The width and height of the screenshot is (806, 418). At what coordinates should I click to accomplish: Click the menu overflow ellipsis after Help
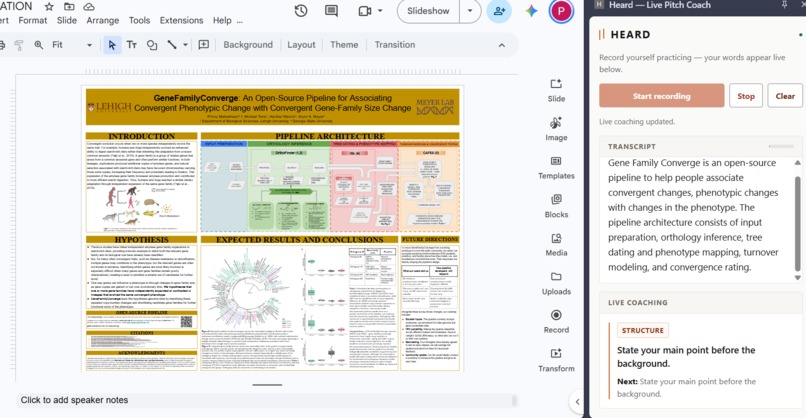[240, 22]
